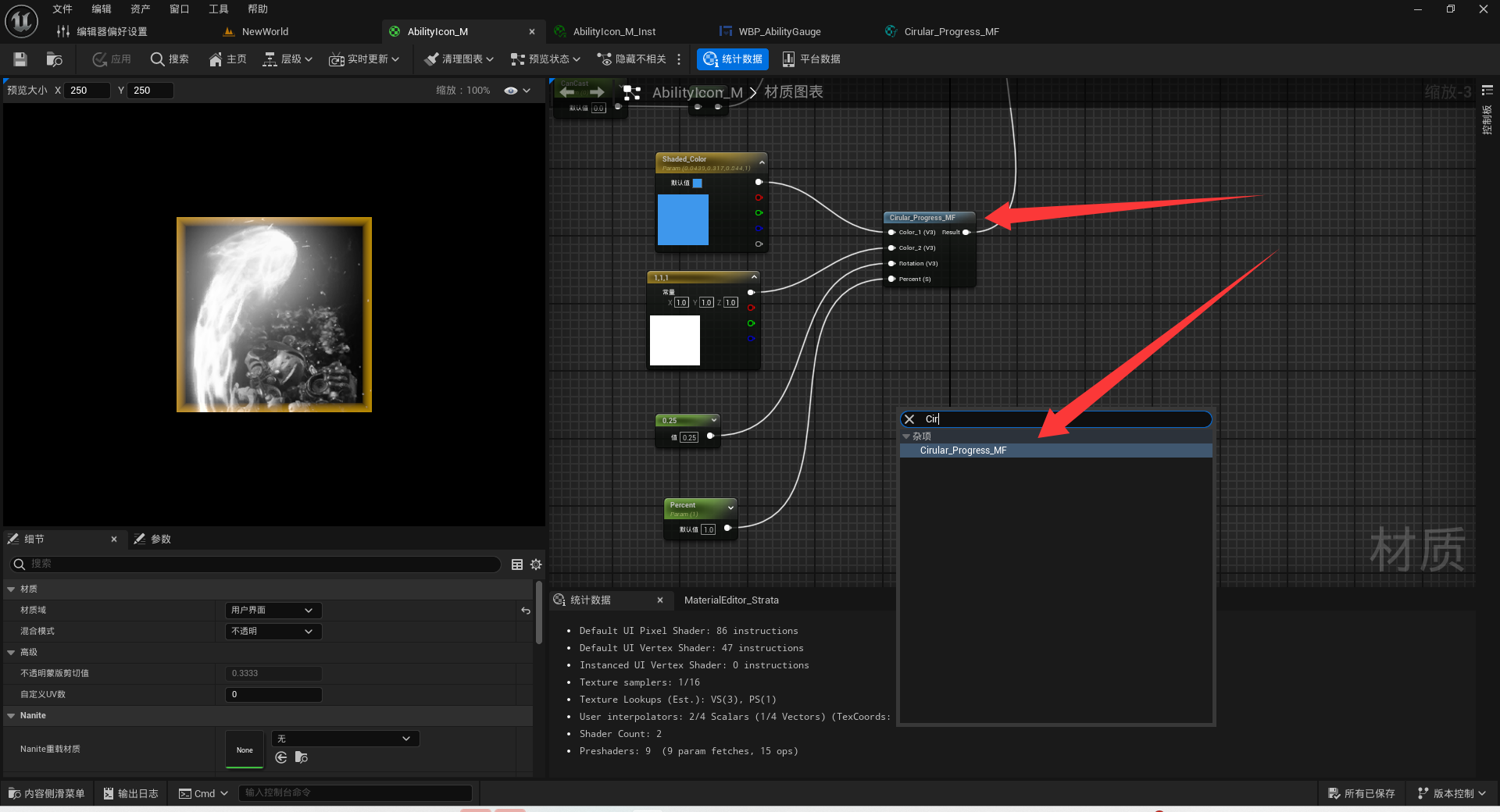Click the graph forward navigation arrow
1500x812 pixels.
tap(598, 92)
